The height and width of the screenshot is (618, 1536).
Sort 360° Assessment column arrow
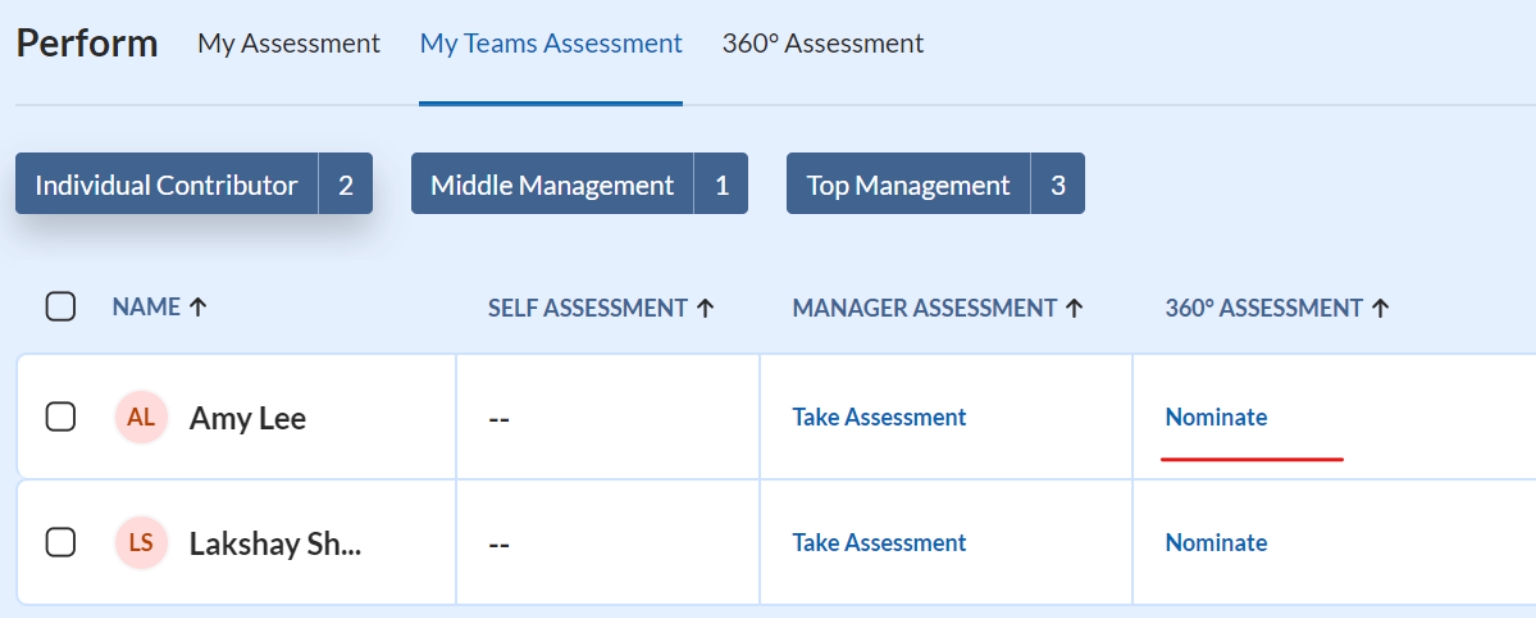coord(1380,308)
